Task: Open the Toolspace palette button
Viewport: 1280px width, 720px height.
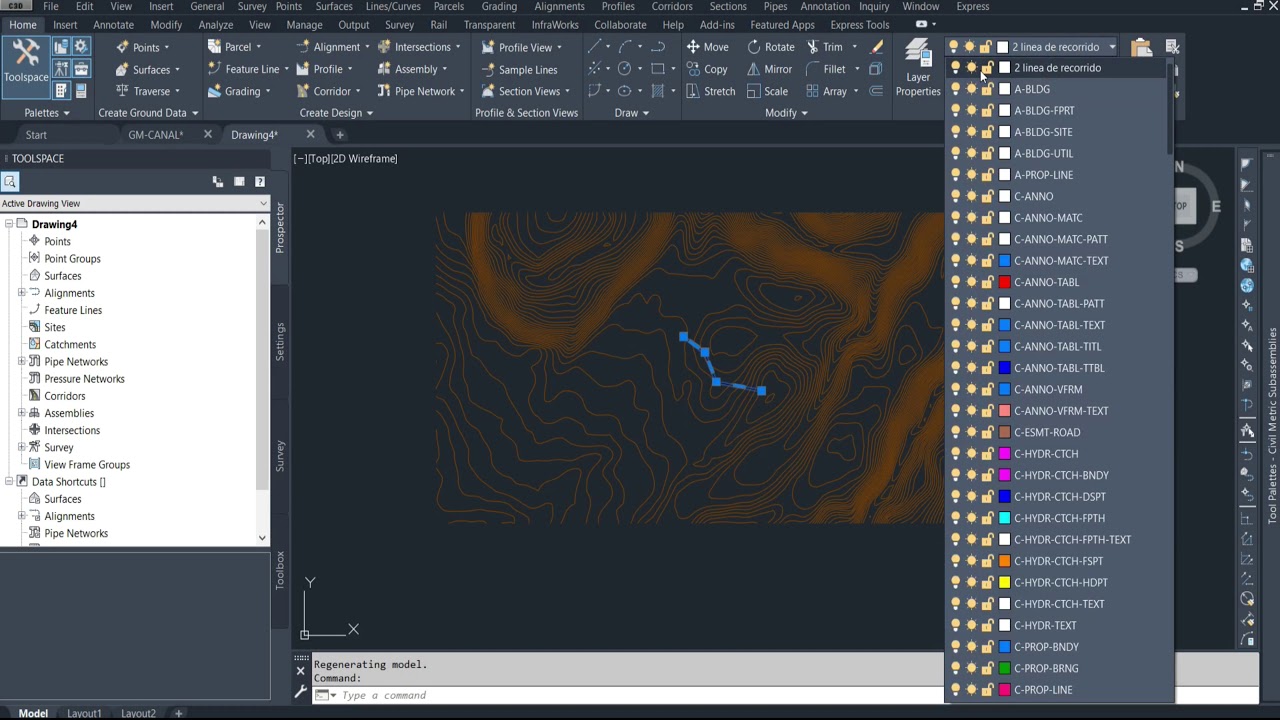Action: (x=26, y=66)
